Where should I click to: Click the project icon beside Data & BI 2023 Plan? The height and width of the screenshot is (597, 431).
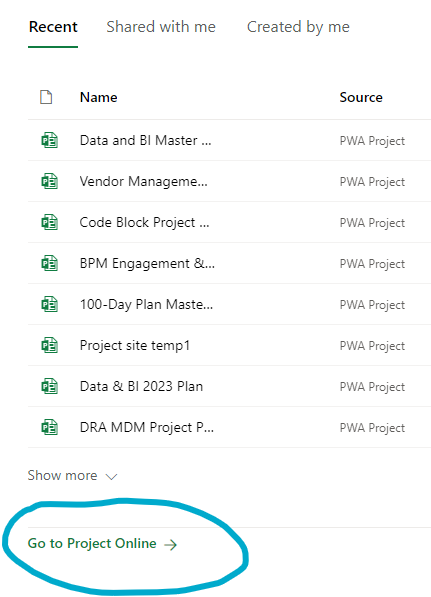[49, 386]
